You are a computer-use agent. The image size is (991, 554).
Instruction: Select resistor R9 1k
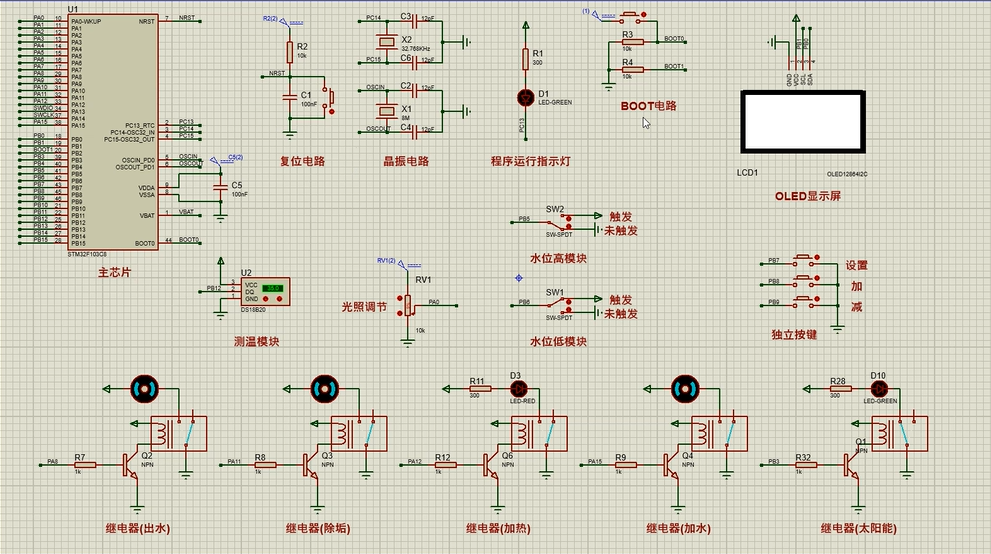(625, 465)
